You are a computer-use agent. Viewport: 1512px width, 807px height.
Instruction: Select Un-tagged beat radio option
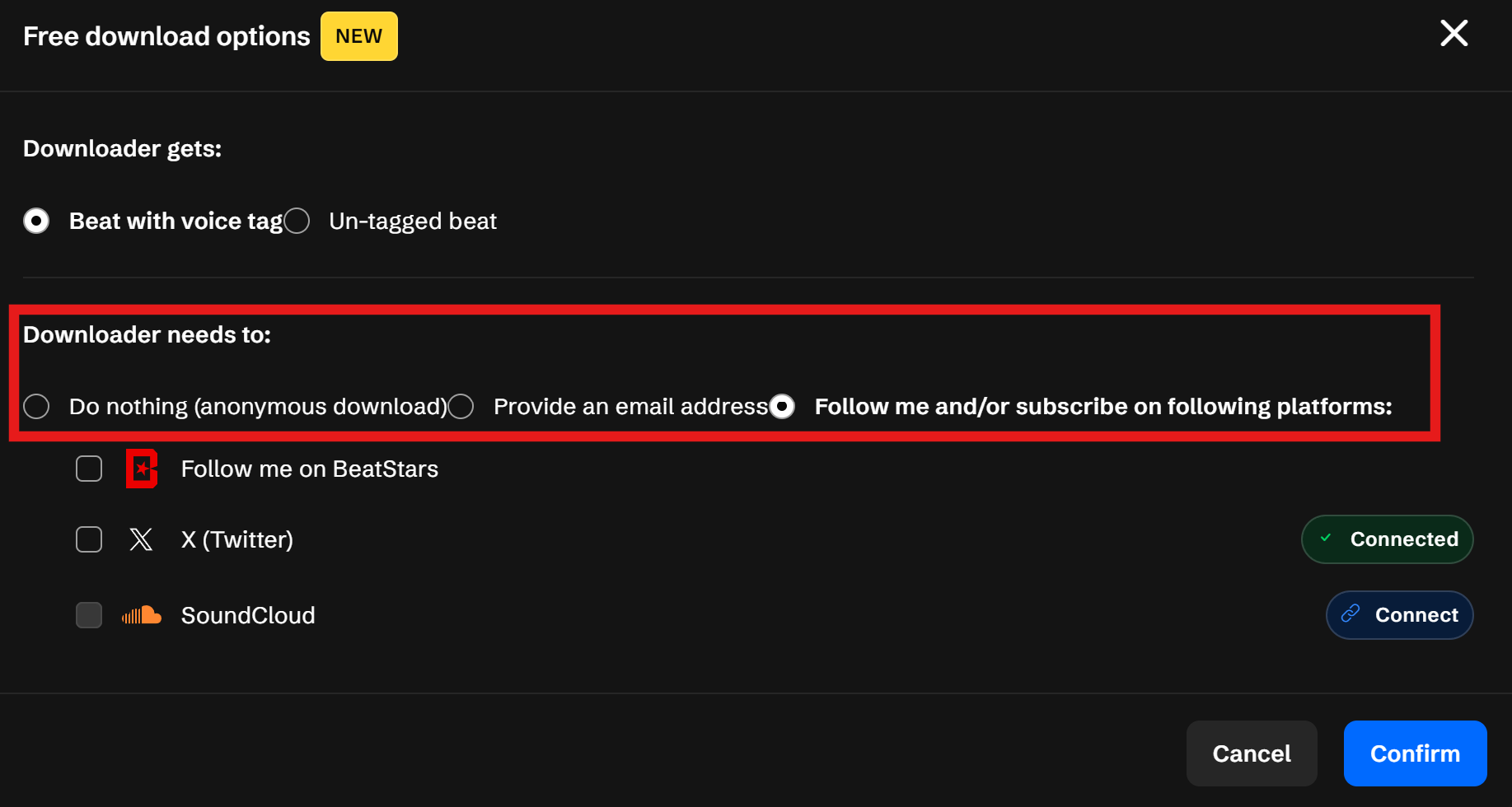click(297, 221)
